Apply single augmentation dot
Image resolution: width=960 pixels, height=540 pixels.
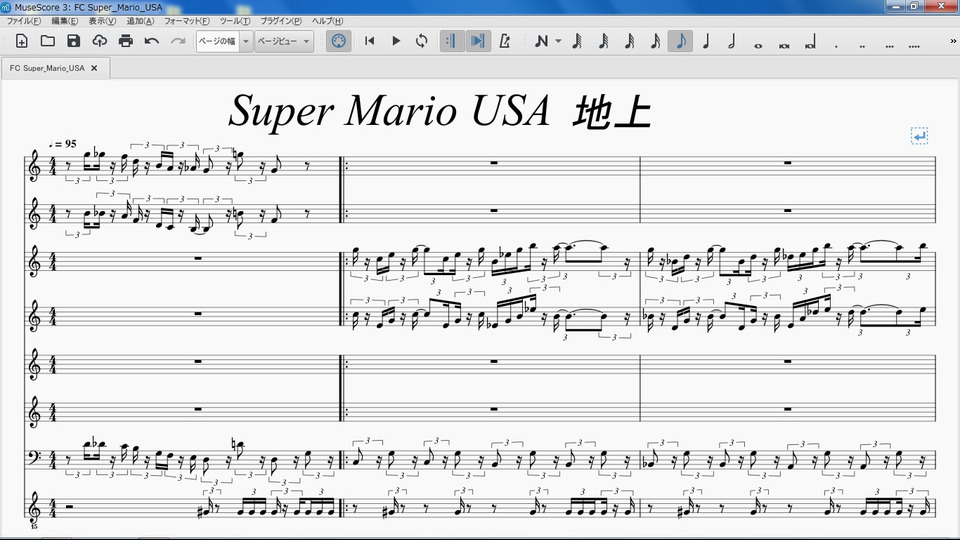click(x=836, y=45)
